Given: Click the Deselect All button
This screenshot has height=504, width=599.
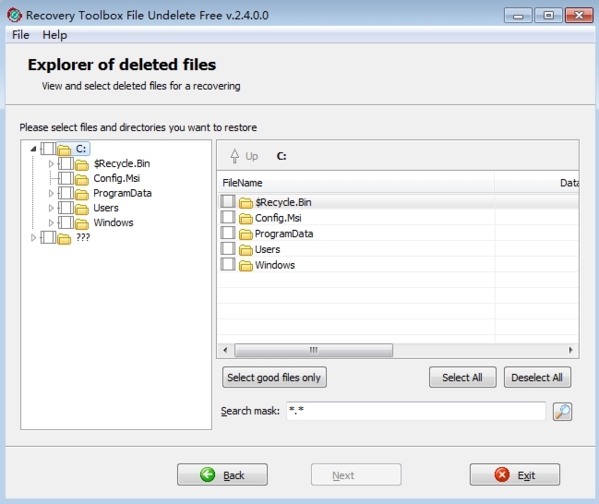Looking at the screenshot, I should click(x=537, y=378).
